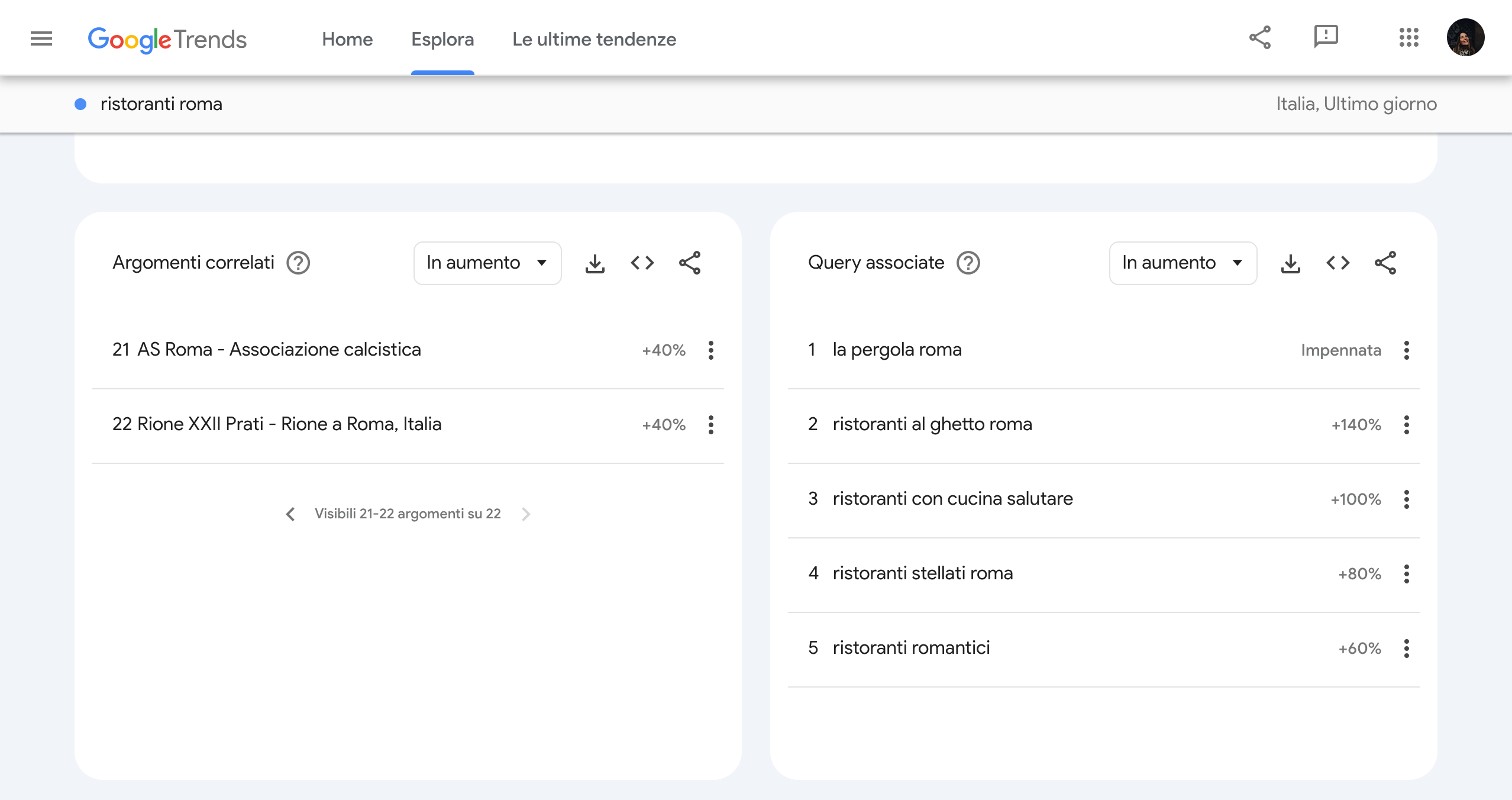1512x800 pixels.
Task: Download Query associate data as CSV
Action: click(x=1290, y=263)
